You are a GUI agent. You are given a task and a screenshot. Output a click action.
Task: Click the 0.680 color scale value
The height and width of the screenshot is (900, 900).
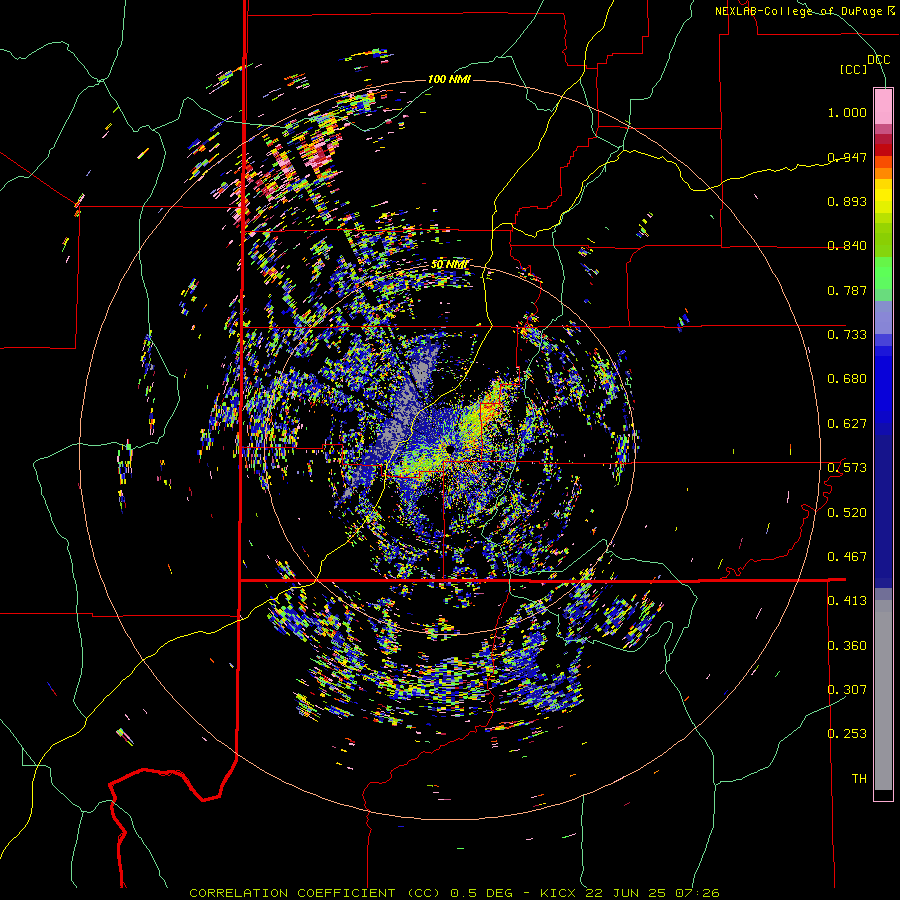[847, 379]
